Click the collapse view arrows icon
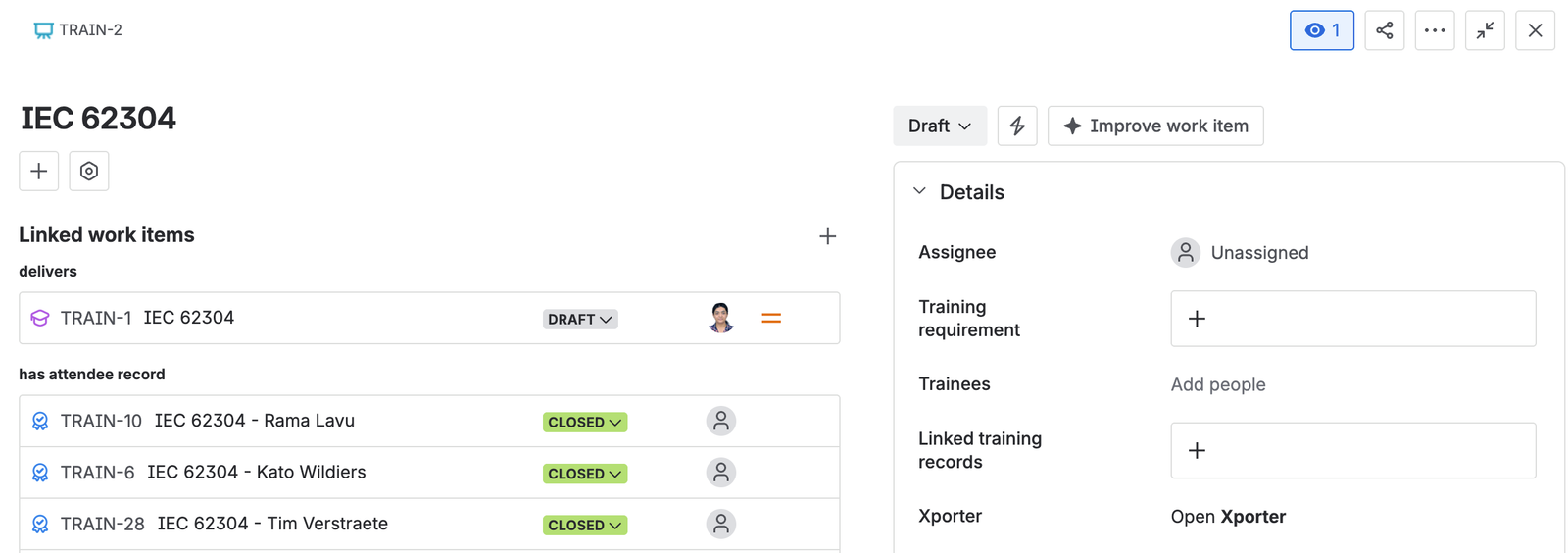1568x553 pixels. click(x=1485, y=30)
